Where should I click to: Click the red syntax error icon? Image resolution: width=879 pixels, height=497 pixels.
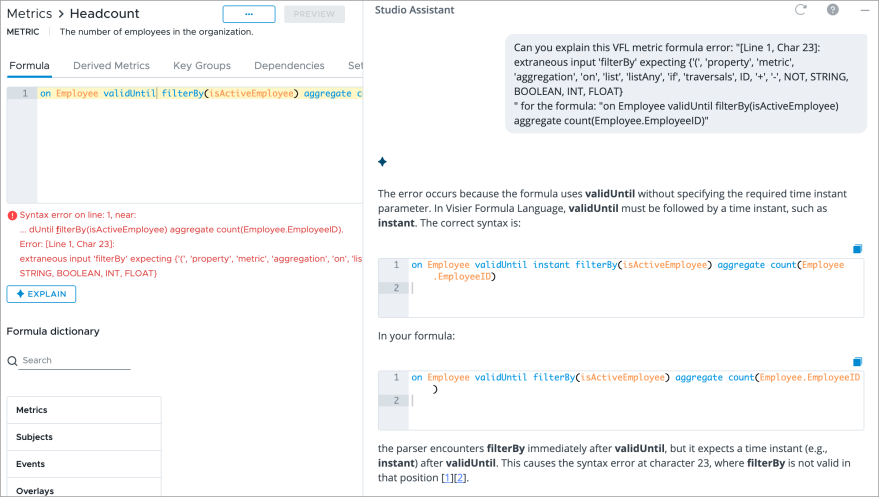[x=12, y=215]
